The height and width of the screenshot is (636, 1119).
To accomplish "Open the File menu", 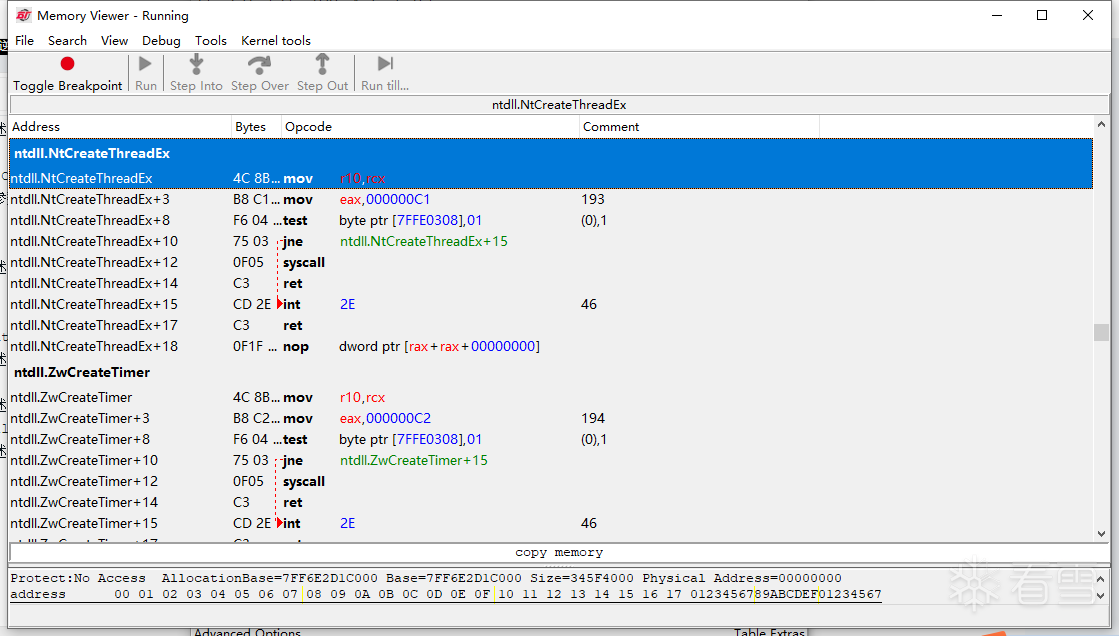I will [x=24, y=41].
